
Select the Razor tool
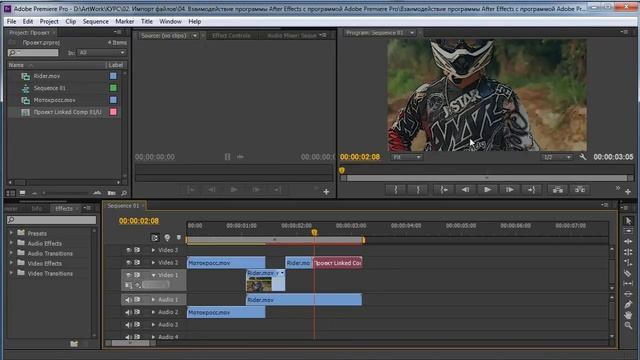point(628,273)
